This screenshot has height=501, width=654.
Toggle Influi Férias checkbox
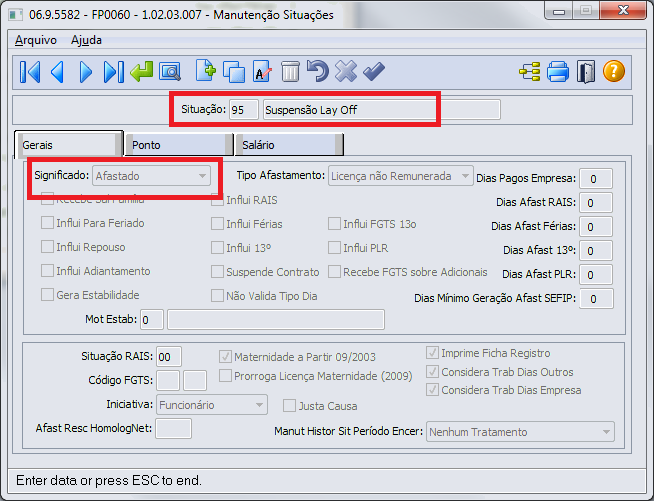(217, 224)
